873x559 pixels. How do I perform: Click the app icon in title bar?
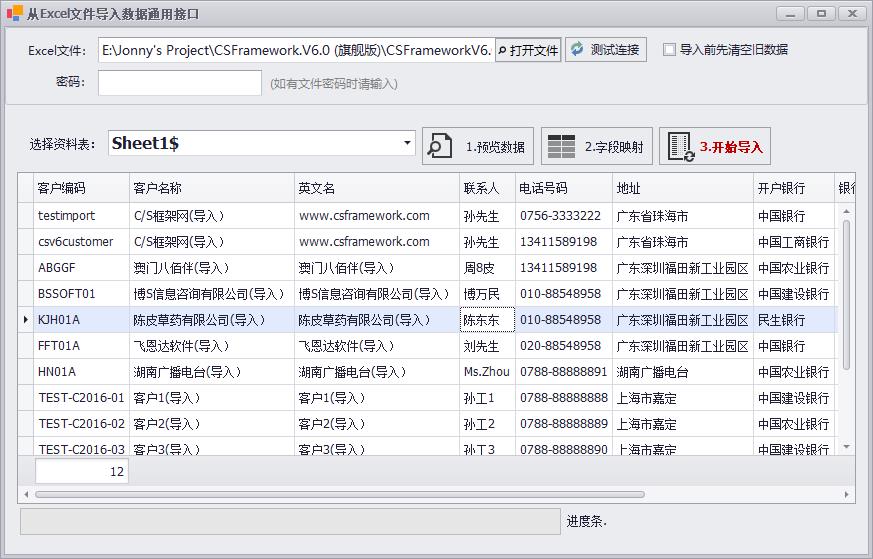(x=14, y=14)
